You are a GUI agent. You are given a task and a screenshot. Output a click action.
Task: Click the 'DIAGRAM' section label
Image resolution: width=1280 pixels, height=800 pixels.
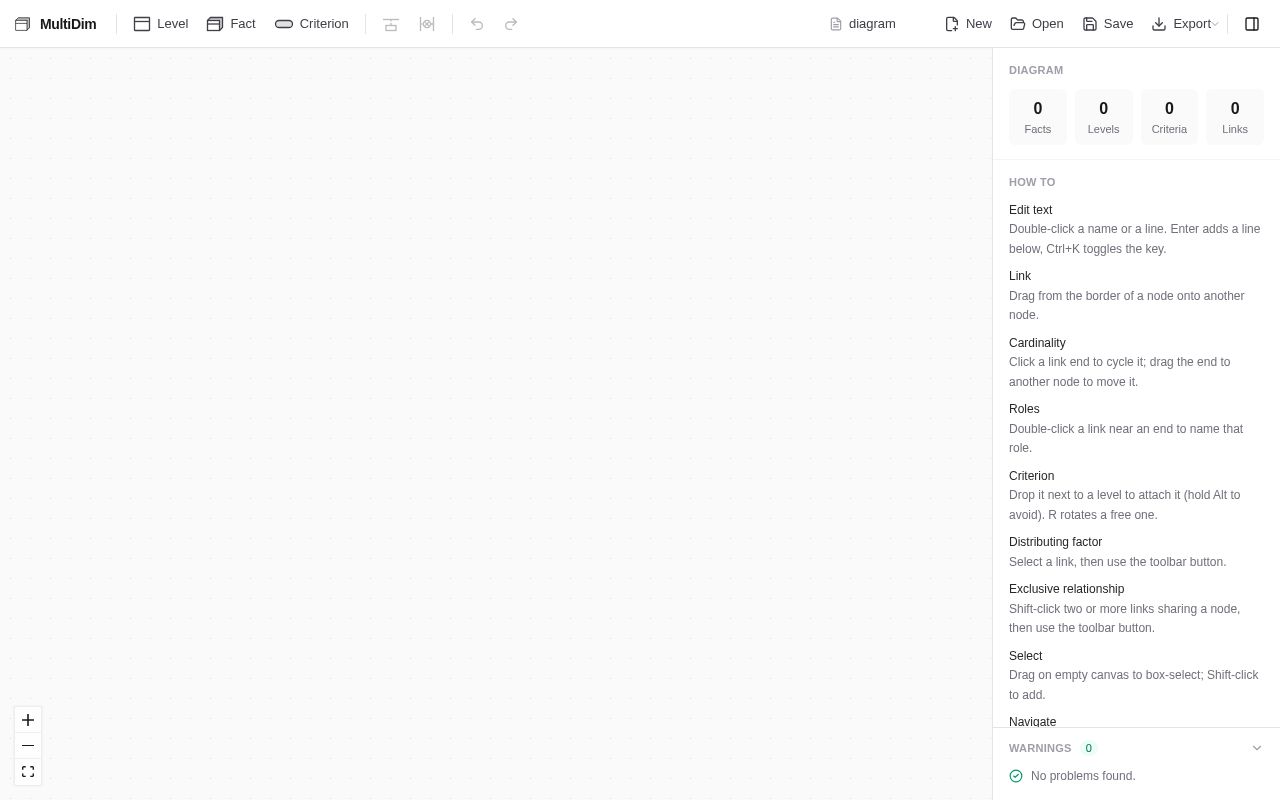[1036, 70]
